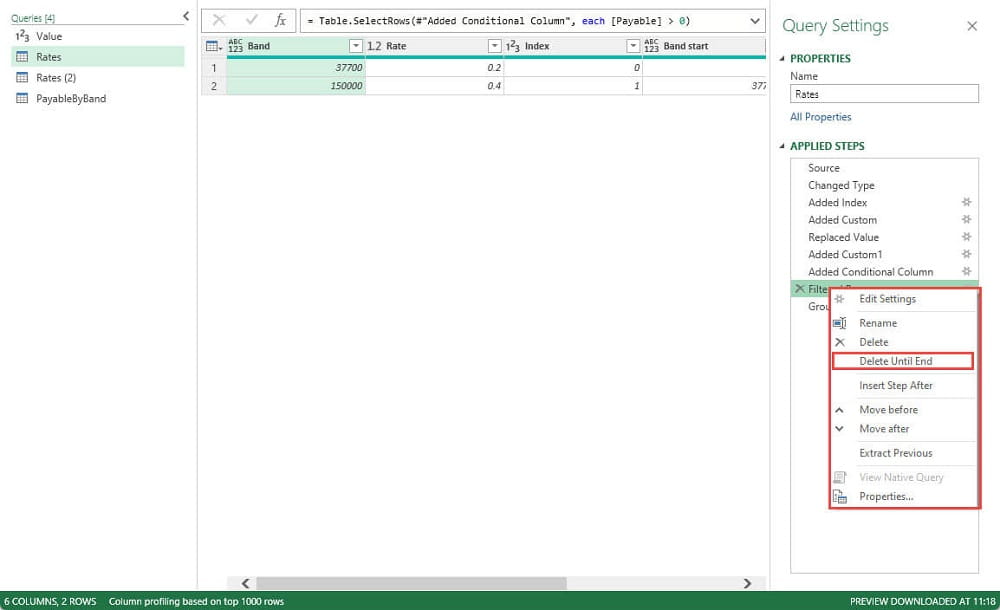Click the table icon in grid corner
This screenshot has width=1000, height=610.
[x=212, y=46]
